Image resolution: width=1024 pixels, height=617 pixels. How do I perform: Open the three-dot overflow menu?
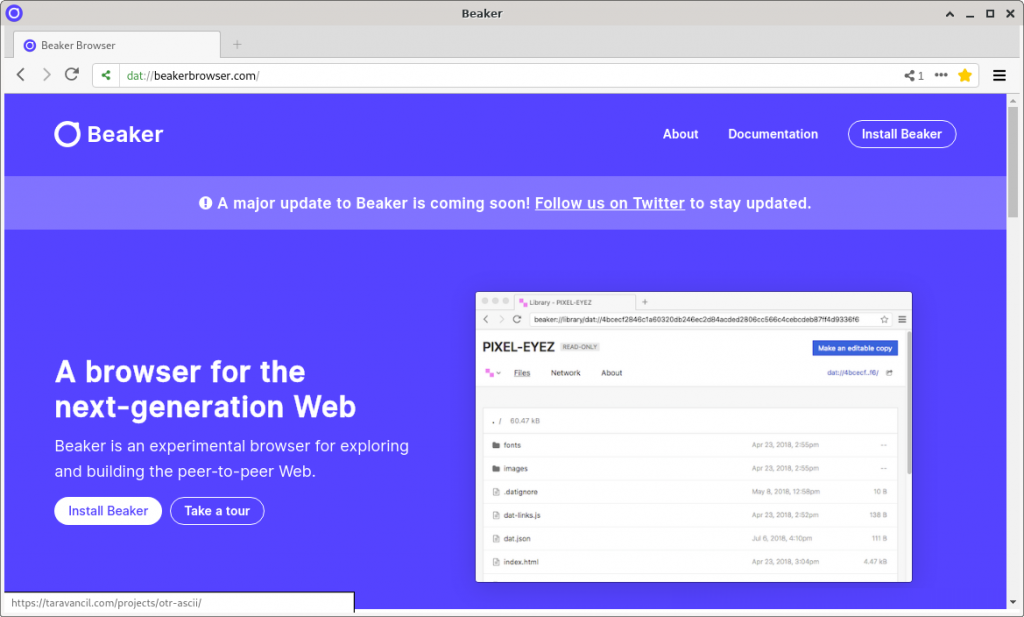click(x=941, y=74)
